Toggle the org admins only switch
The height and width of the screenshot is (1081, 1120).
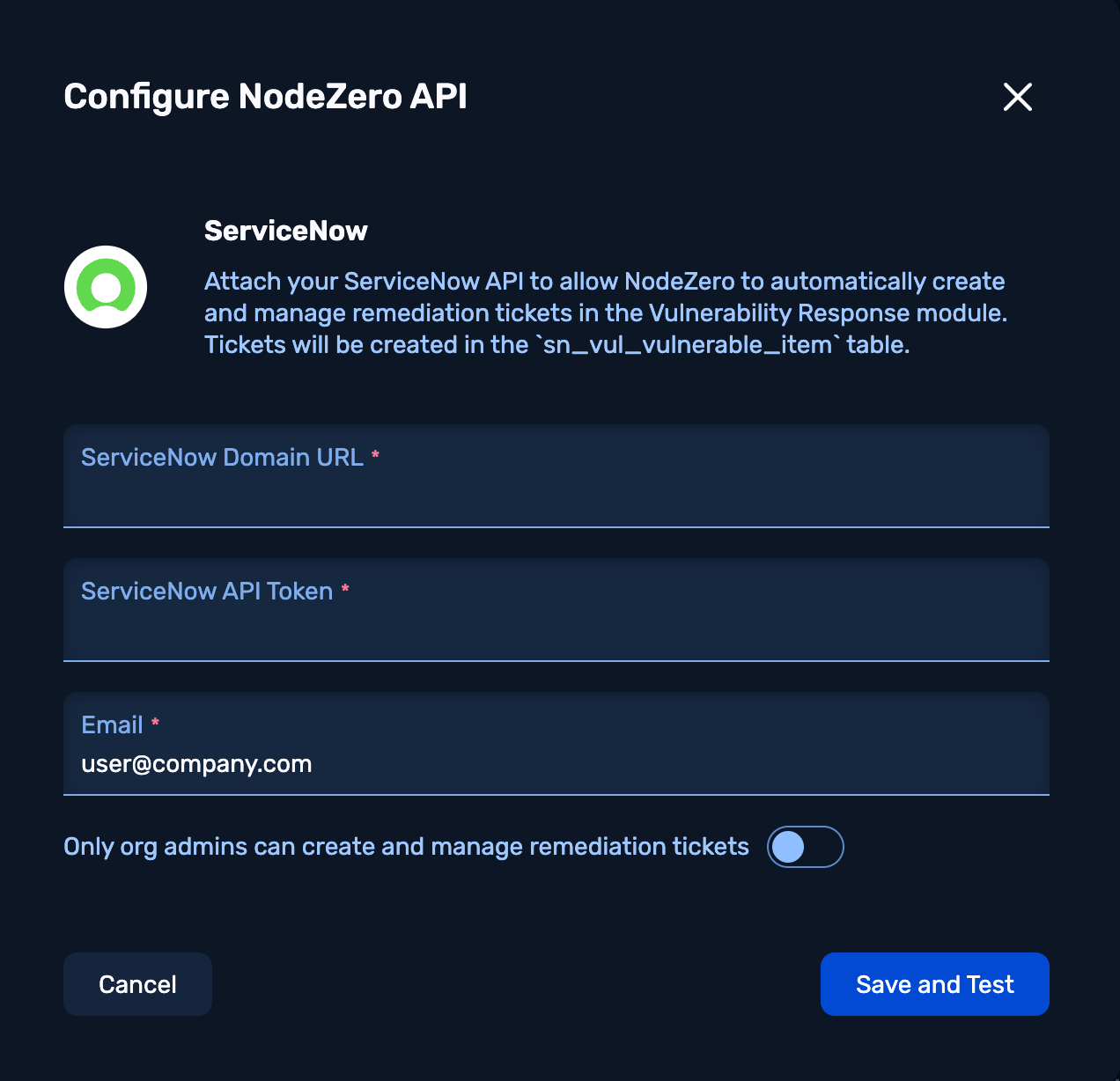pyautogui.click(x=805, y=847)
